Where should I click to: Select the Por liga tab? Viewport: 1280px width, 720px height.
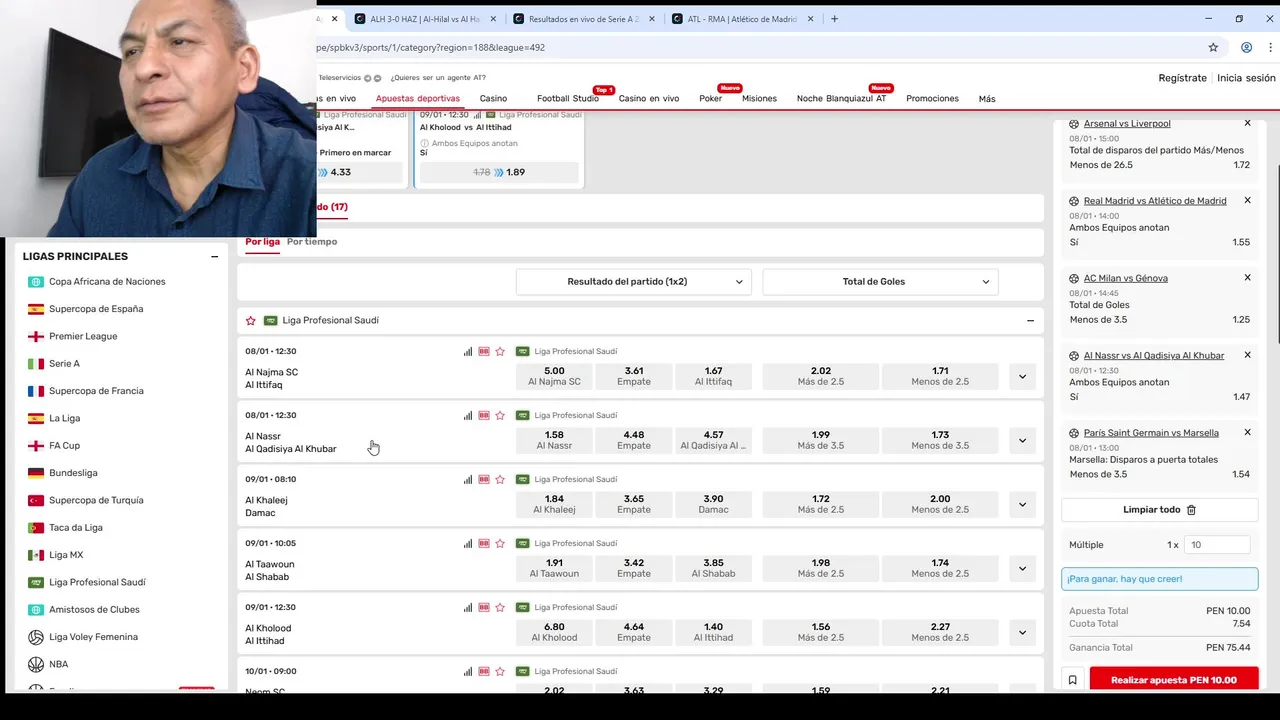pyautogui.click(x=262, y=242)
